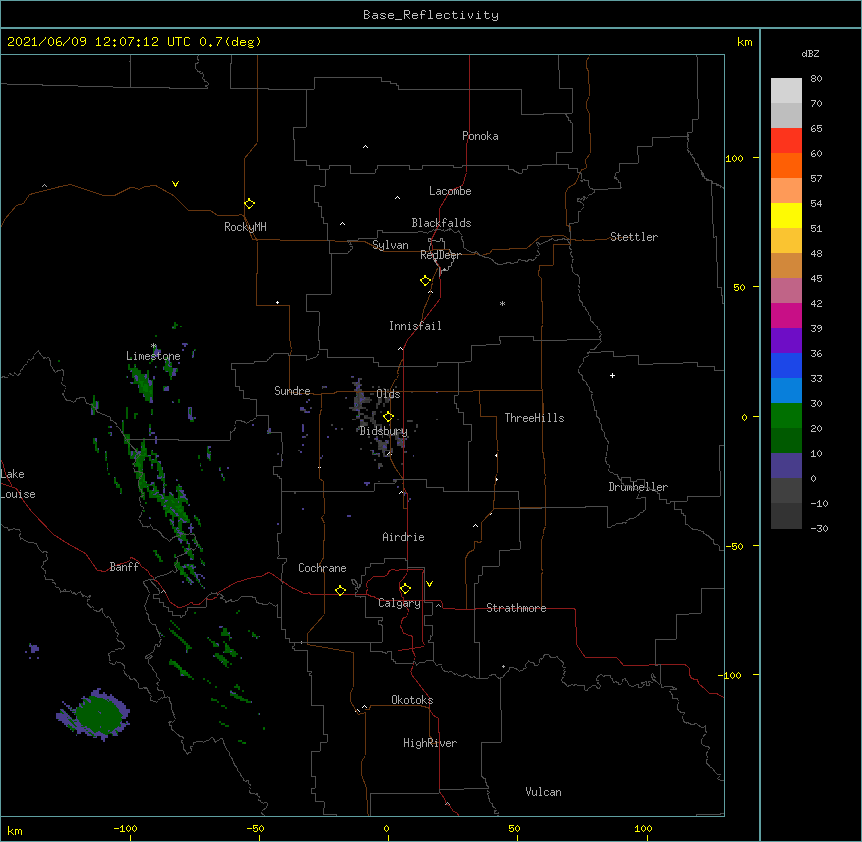Image resolution: width=862 pixels, height=842 pixels.
Task: Click the Base_Reflectivity title text
Action: 431,15
